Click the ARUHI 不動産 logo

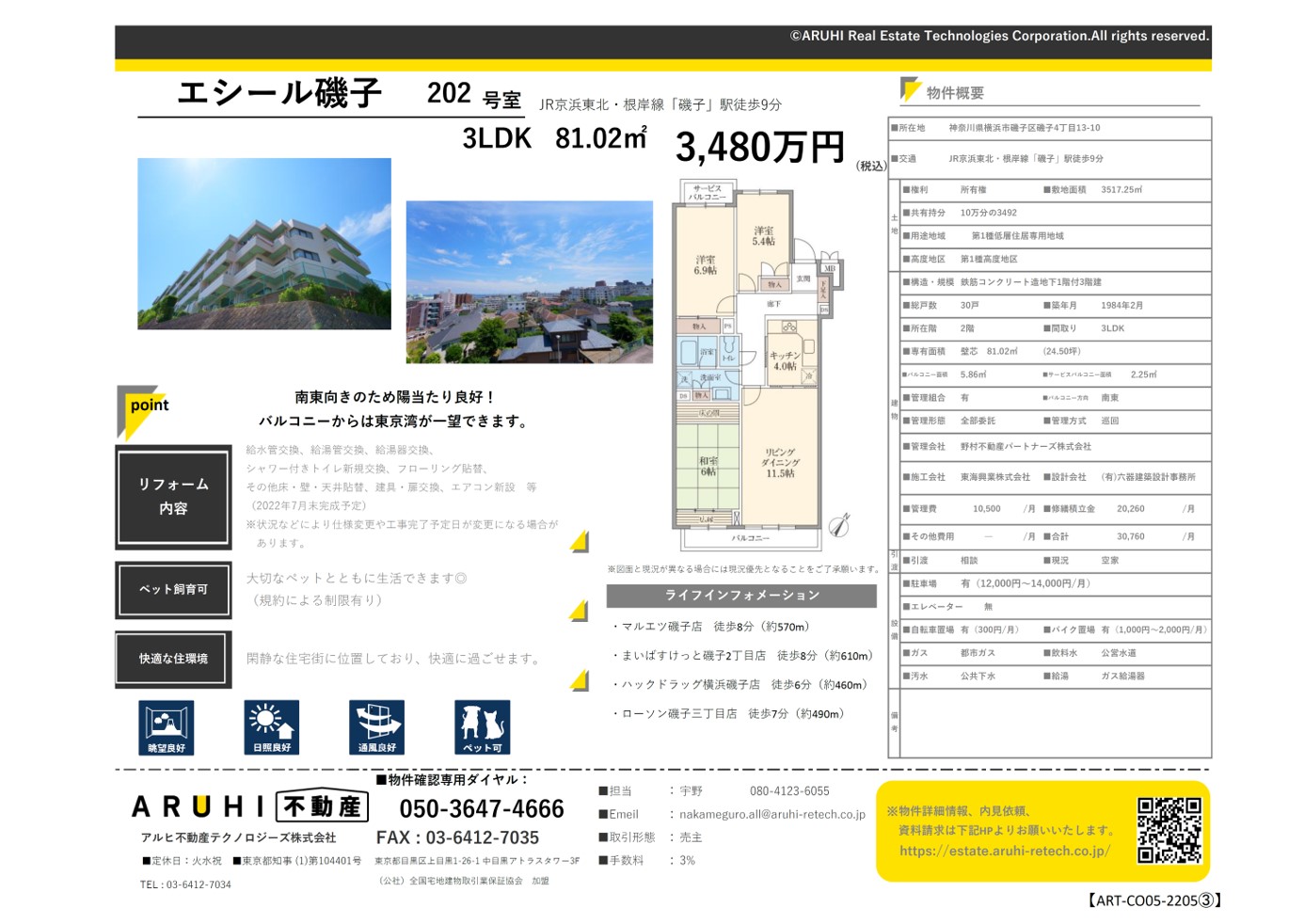click(x=250, y=806)
